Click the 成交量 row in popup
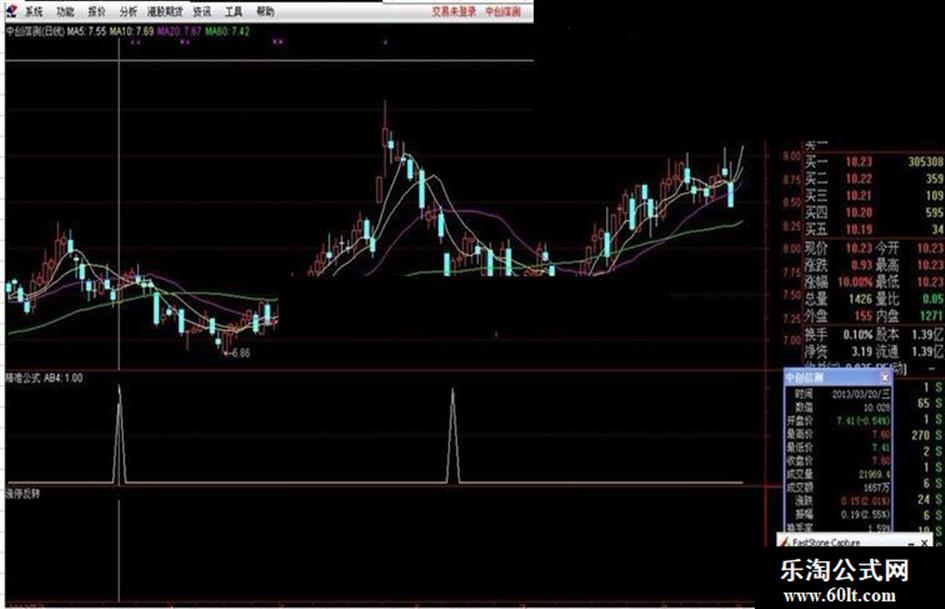 pos(838,474)
